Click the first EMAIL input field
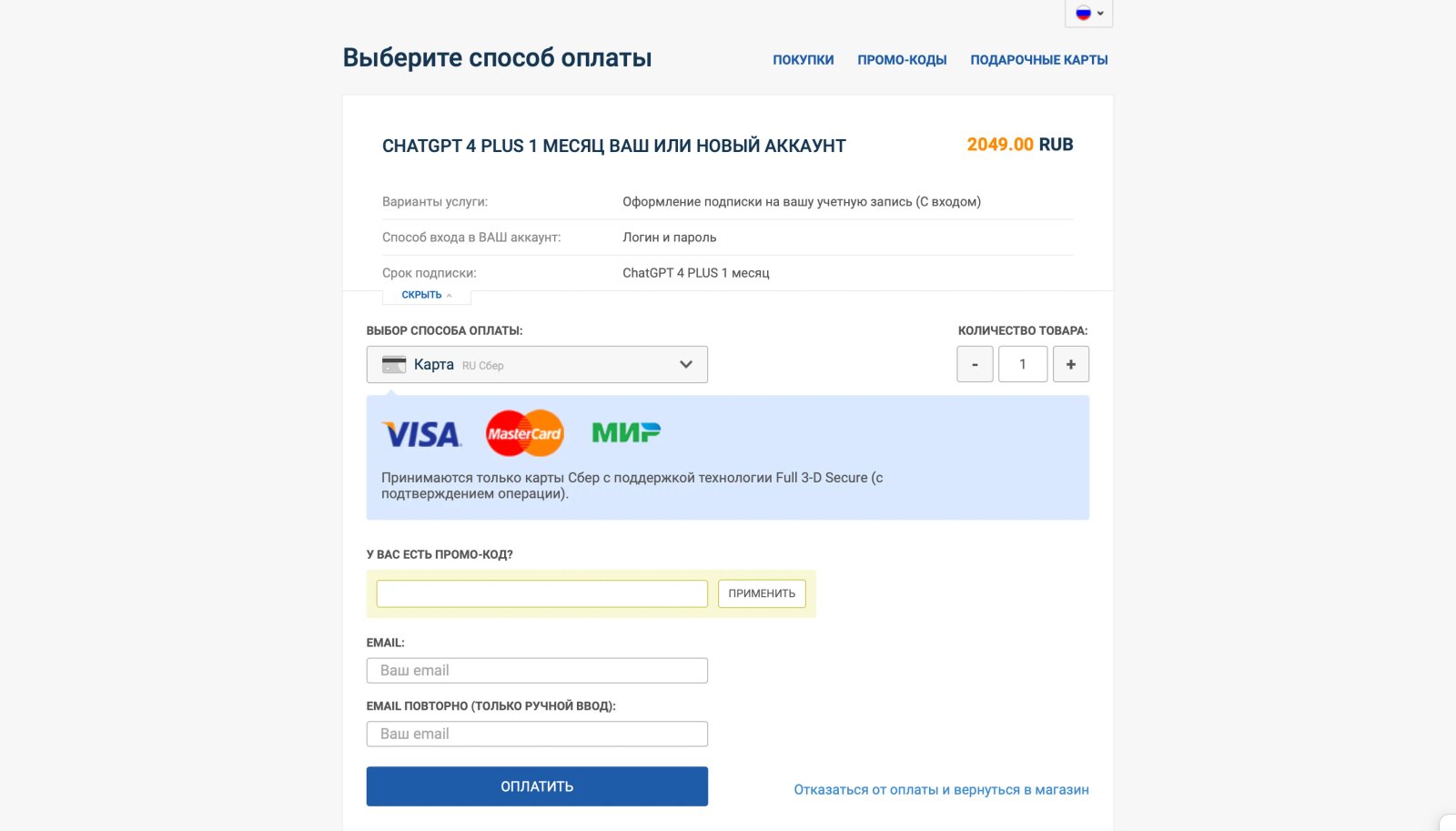The width and height of the screenshot is (1456, 831). tap(537, 670)
